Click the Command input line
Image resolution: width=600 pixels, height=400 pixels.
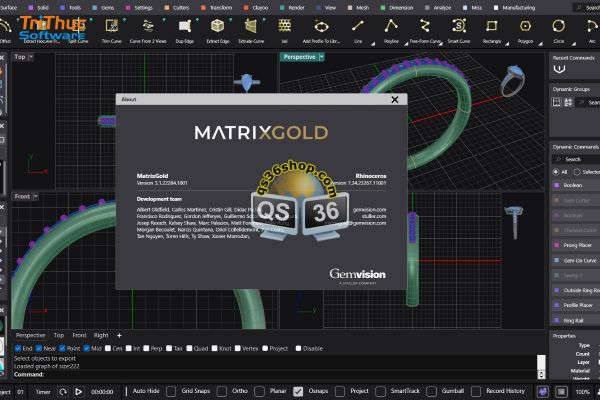pyautogui.click(x=274, y=375)
